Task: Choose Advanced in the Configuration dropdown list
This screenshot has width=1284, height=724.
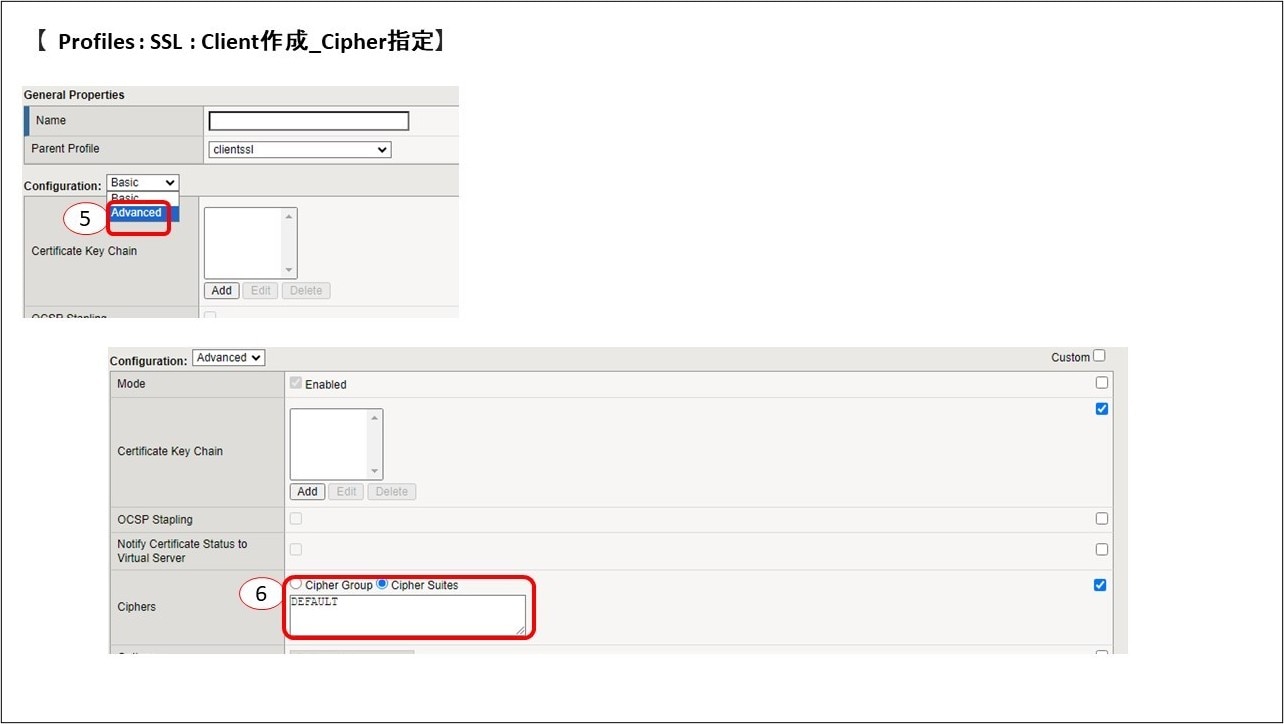Action: click(137, 213)
